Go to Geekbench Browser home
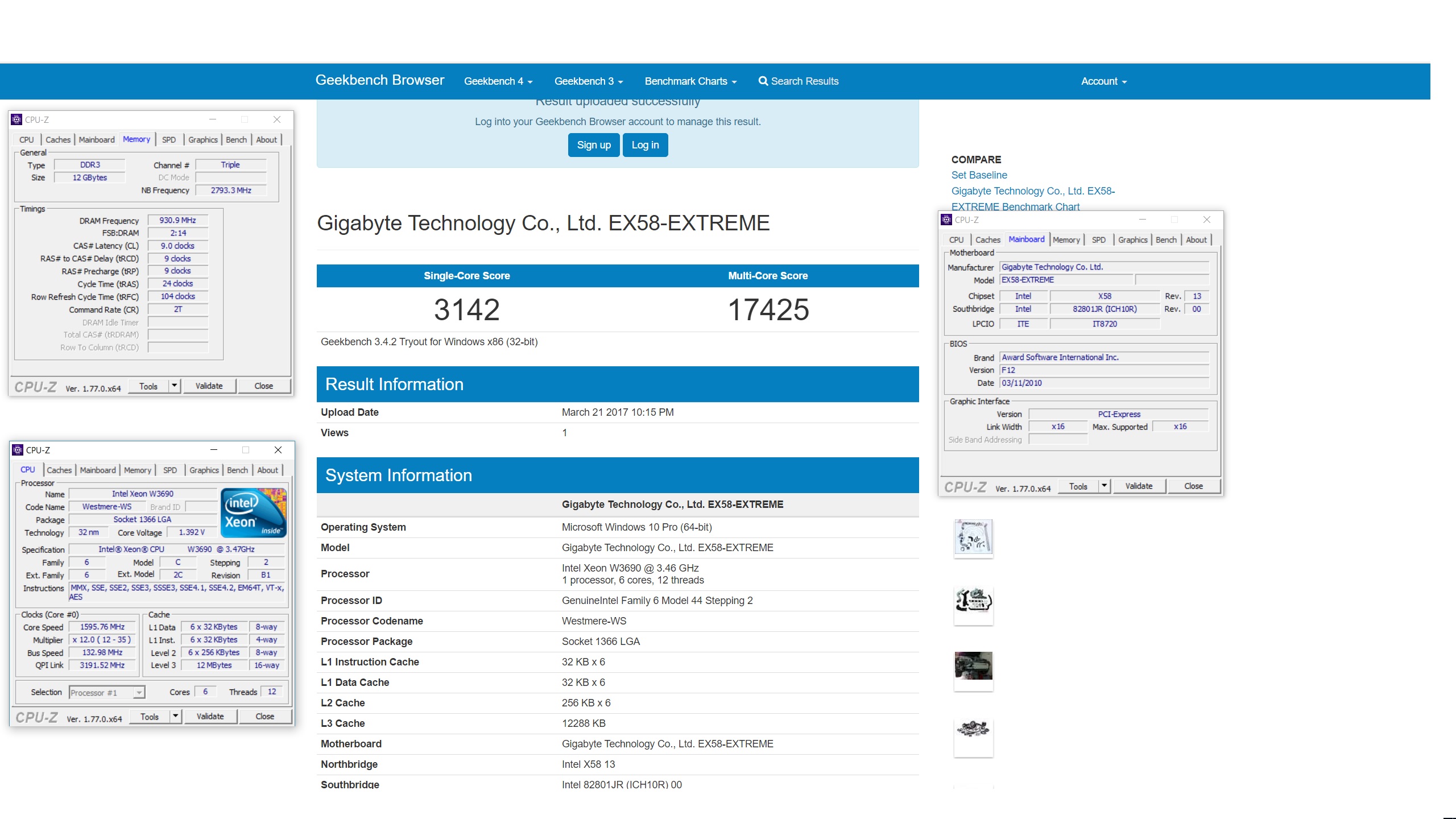This screenshot has width=1456, height=819. point(379,80)
